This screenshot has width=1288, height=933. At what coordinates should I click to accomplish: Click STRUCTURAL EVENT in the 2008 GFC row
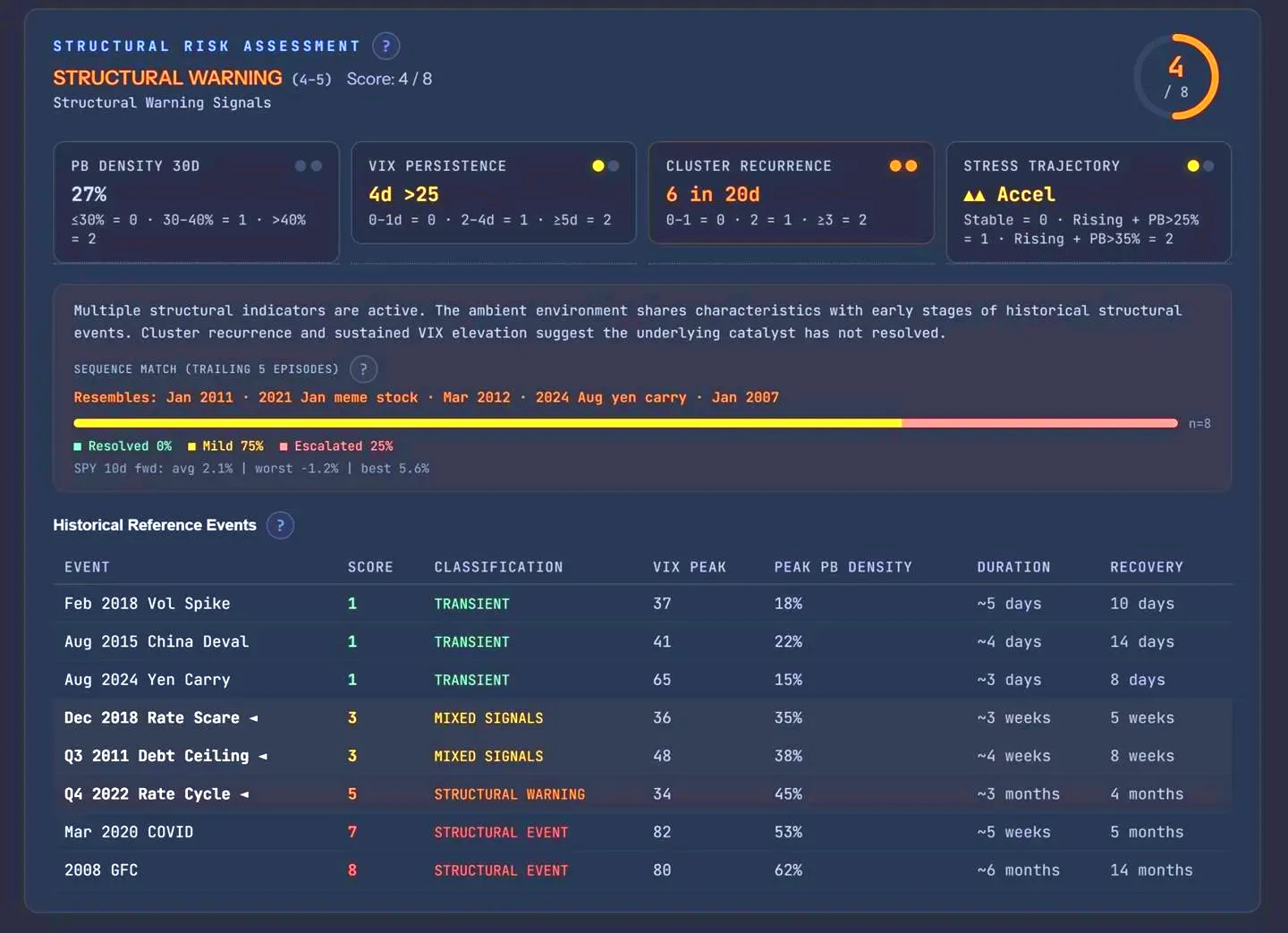(x=501, y=870)
